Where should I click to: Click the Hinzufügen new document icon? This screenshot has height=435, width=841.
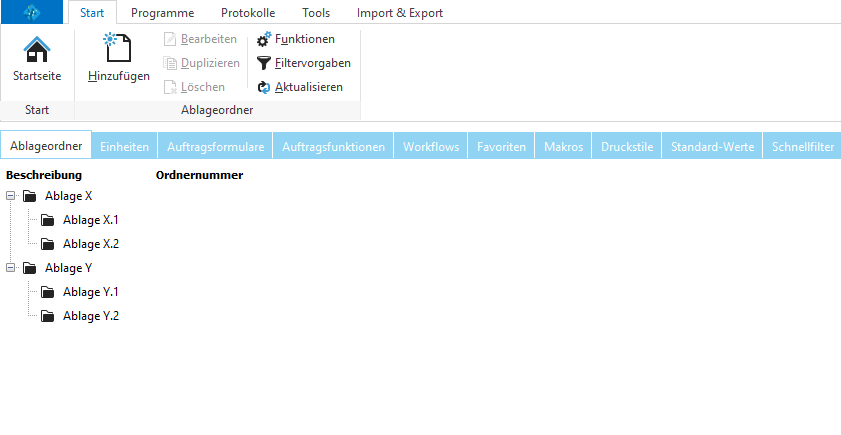pyautogui.click(x=118, y=50)
